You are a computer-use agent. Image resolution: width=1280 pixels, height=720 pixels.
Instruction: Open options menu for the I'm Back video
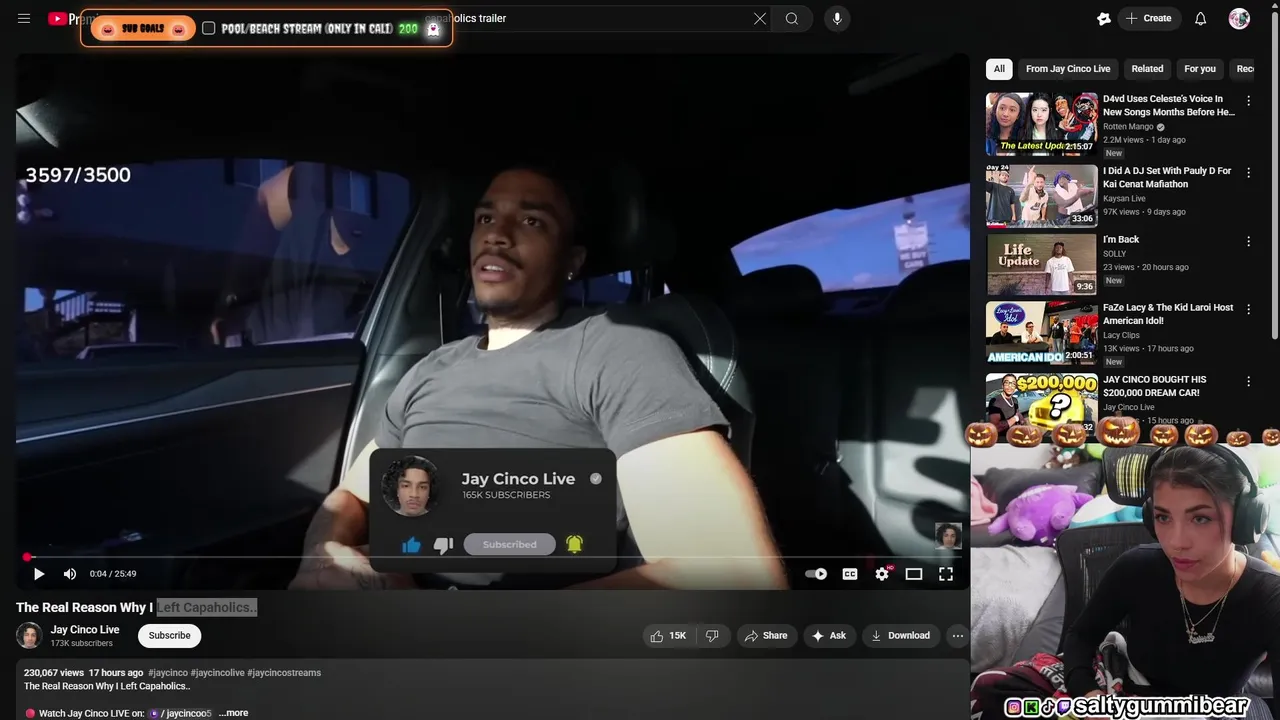tap(1248, 241)
